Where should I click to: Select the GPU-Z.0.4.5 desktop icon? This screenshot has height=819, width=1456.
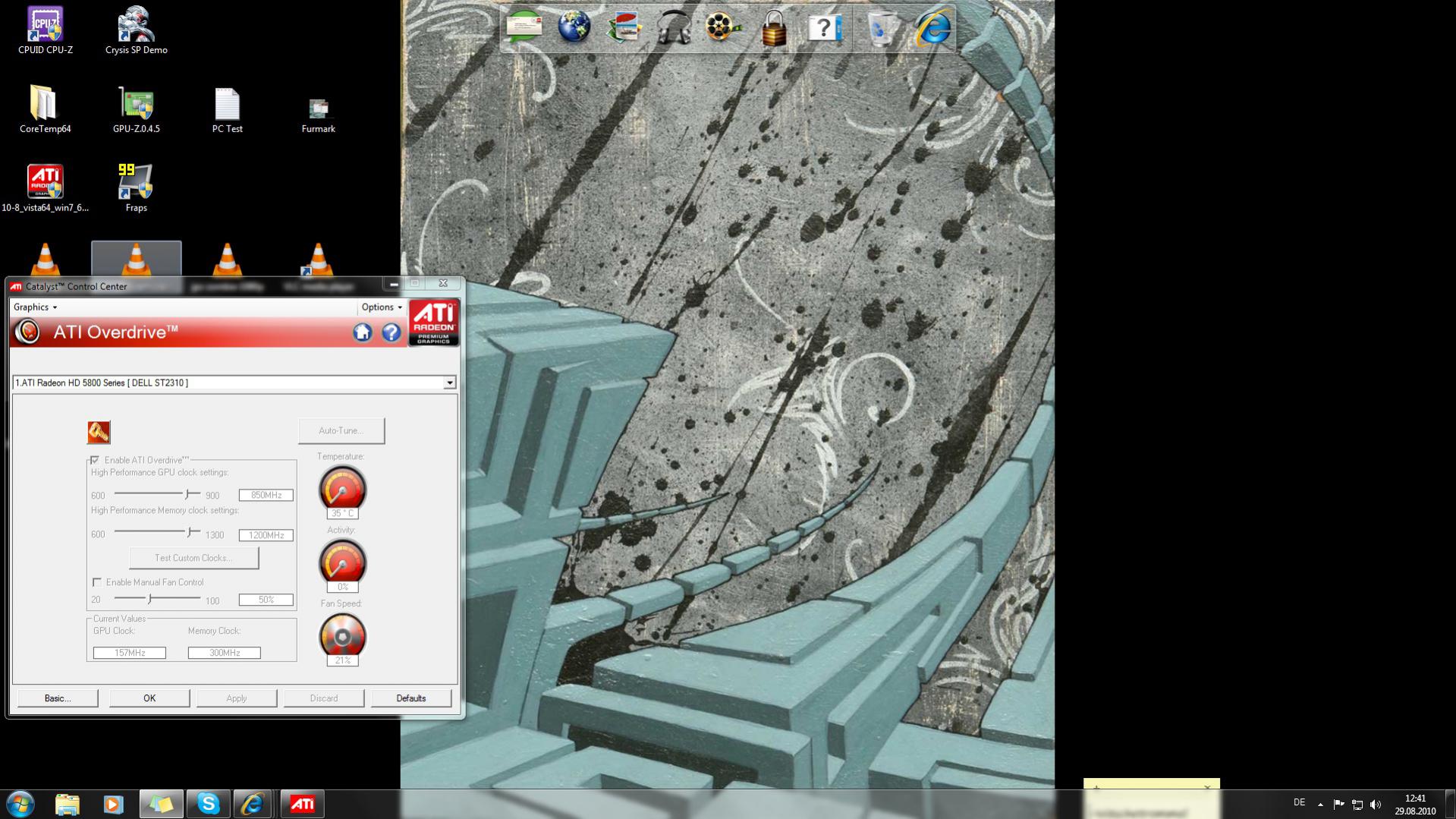click(137, 109)
